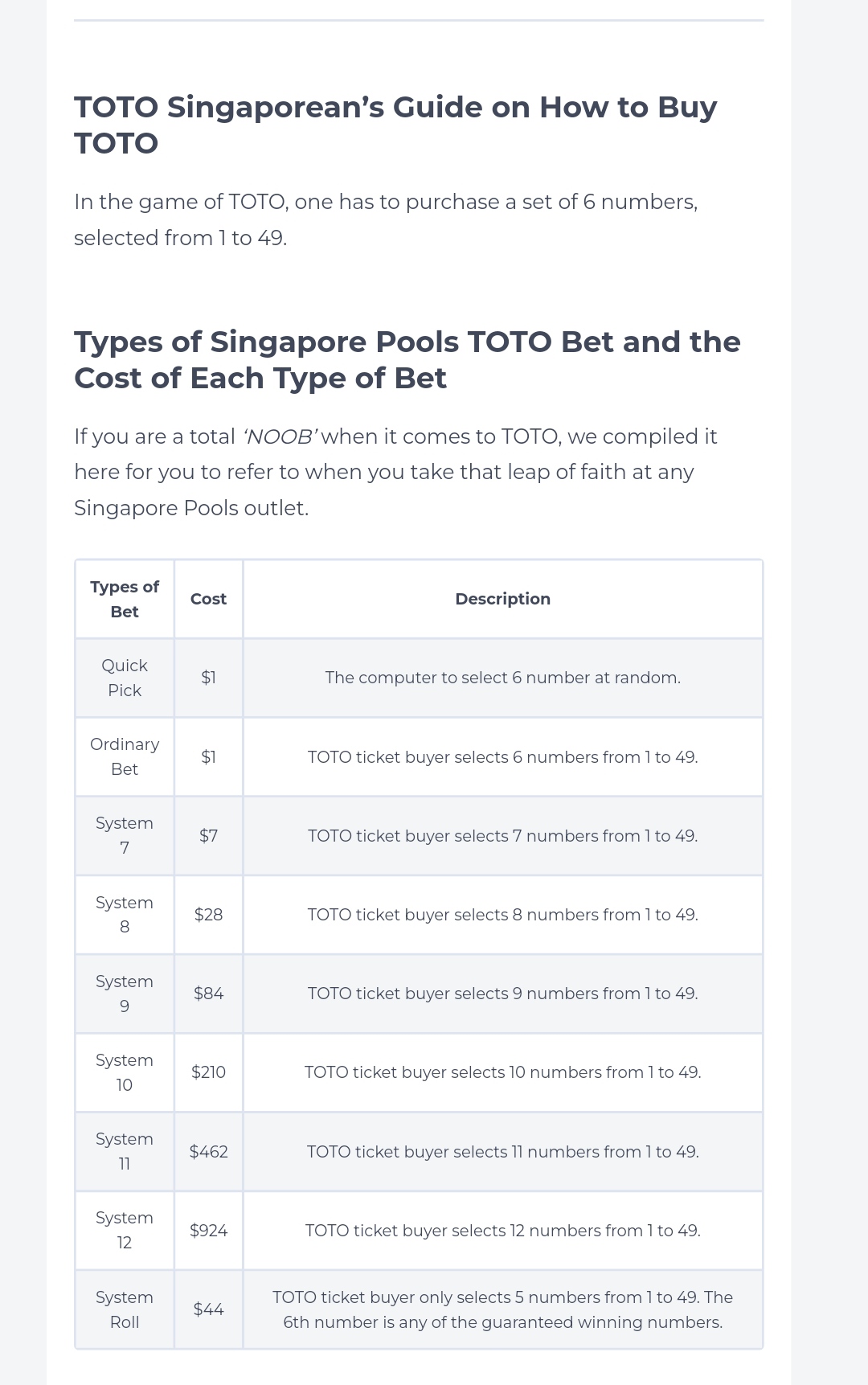The image size is (868, 1385).
Task: Click the 'System 7' row label
Action: pos(125,835)
